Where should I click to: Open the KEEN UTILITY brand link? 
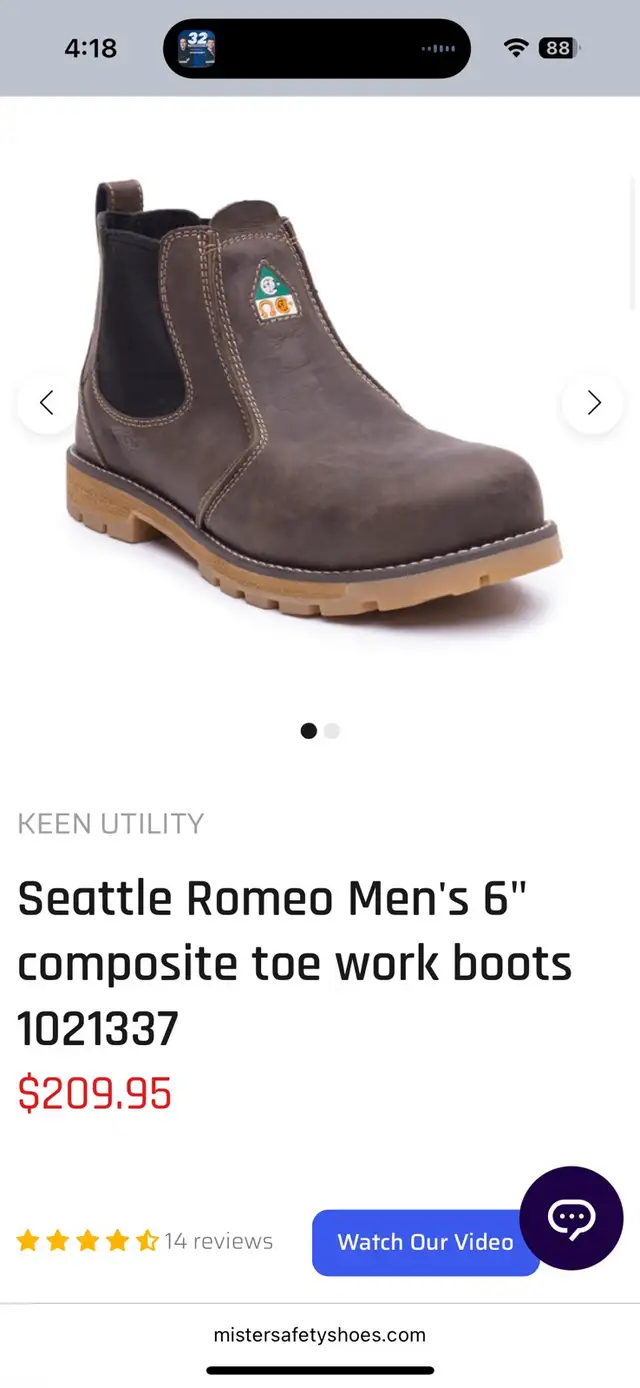111,824
